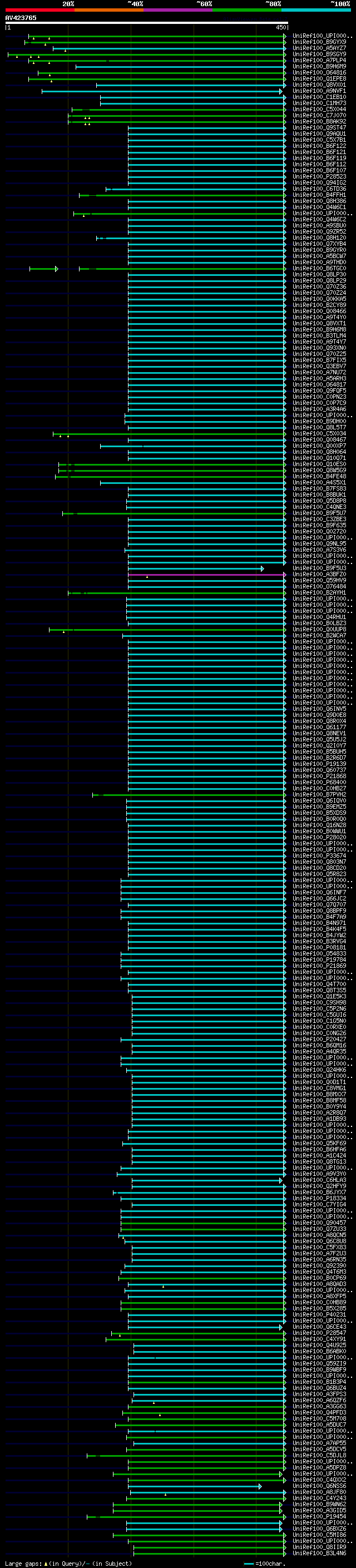Click the UniRef100_A5ARH3 label

click(x=319, y=379)
